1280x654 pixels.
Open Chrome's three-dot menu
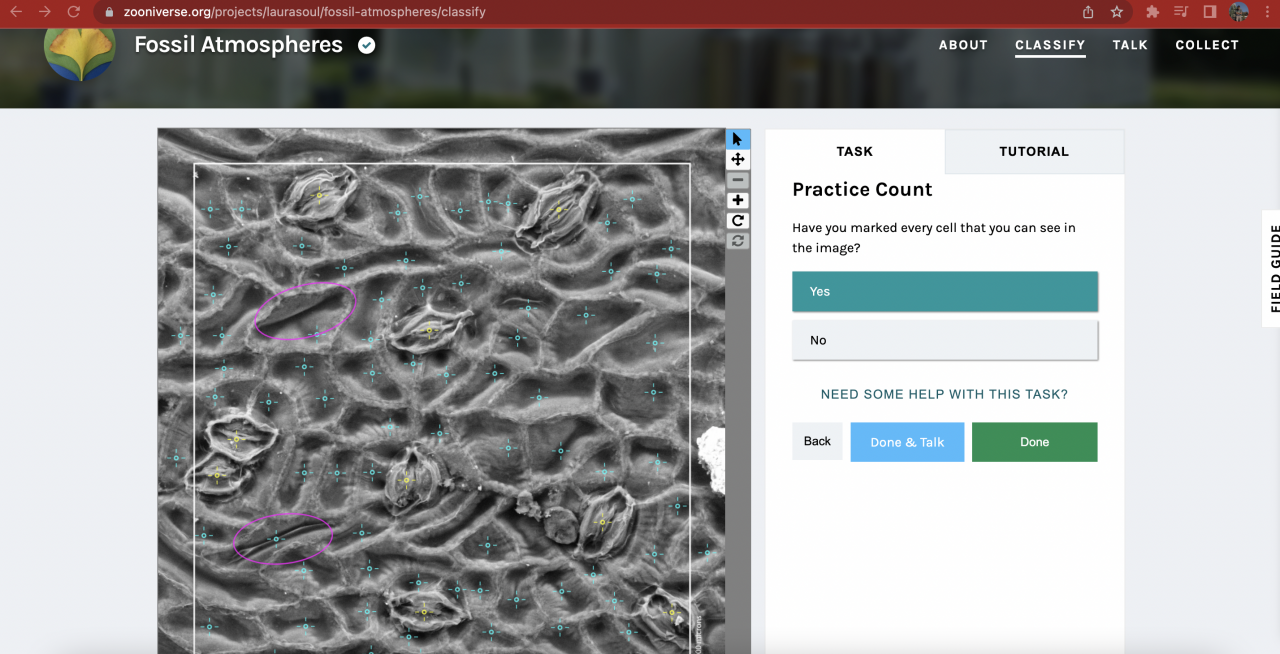(1266, 12)
